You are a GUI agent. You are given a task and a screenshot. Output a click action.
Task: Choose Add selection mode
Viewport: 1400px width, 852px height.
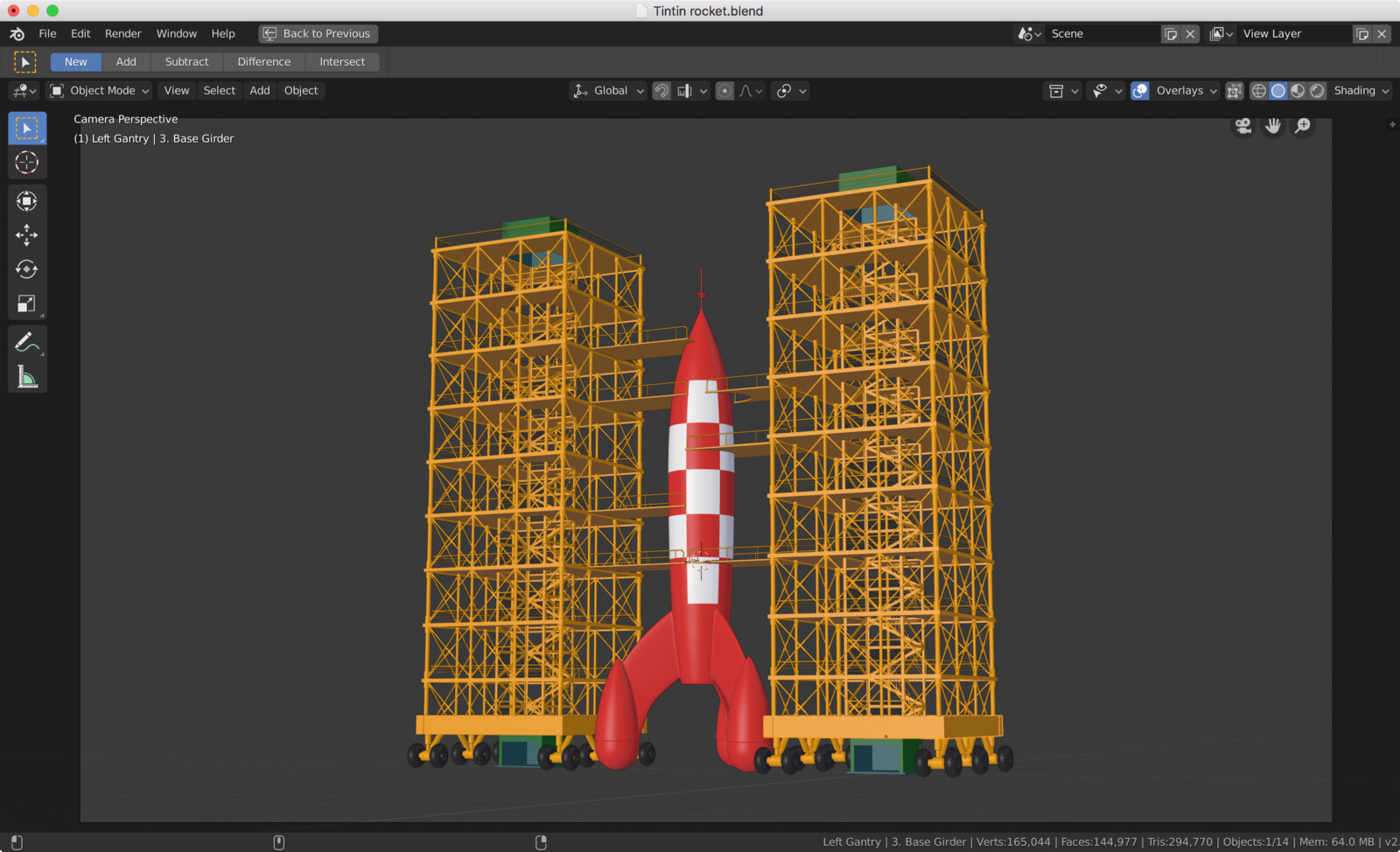[126, 62]
